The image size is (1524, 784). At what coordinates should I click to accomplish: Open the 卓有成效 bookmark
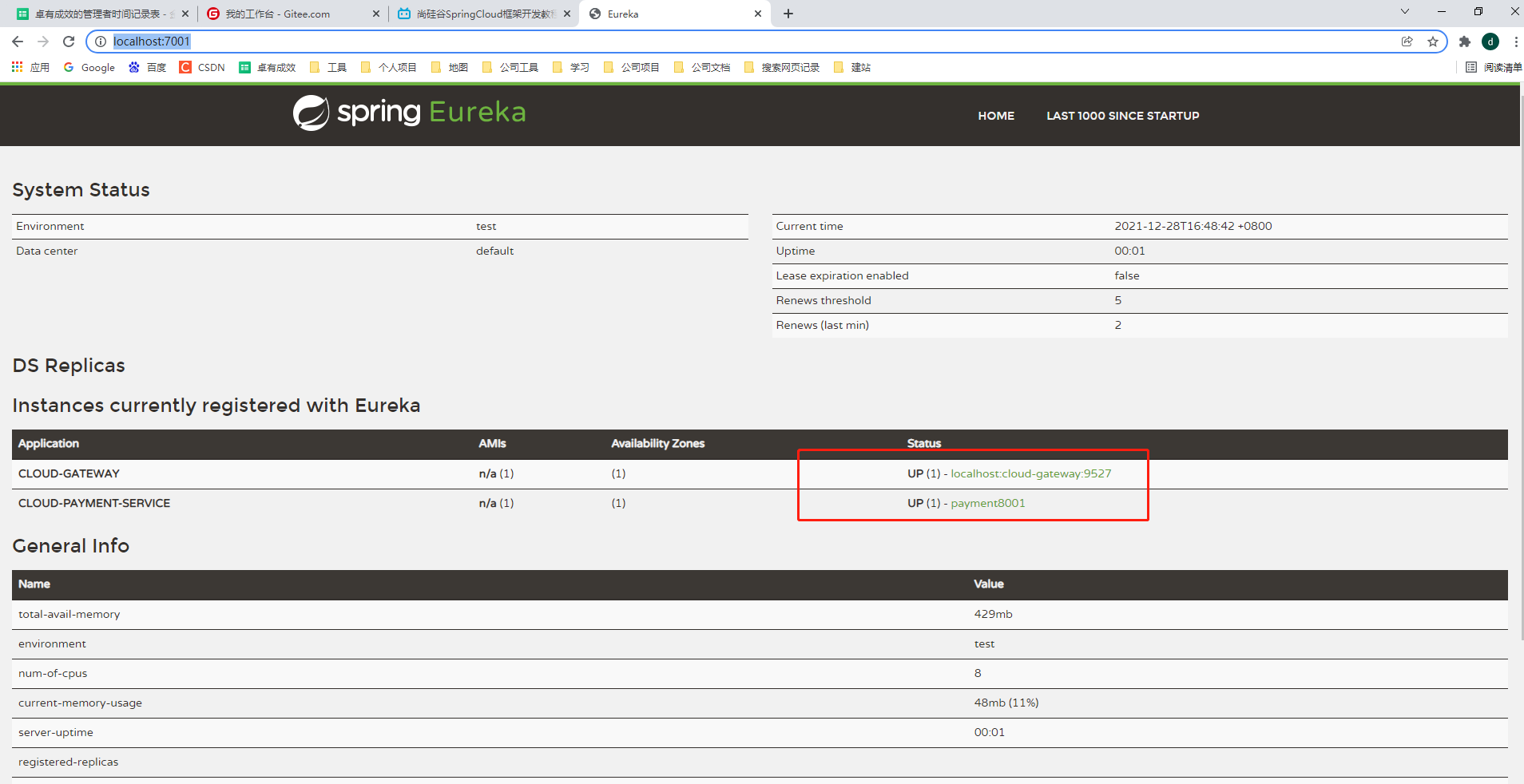(x=268, y=67)
